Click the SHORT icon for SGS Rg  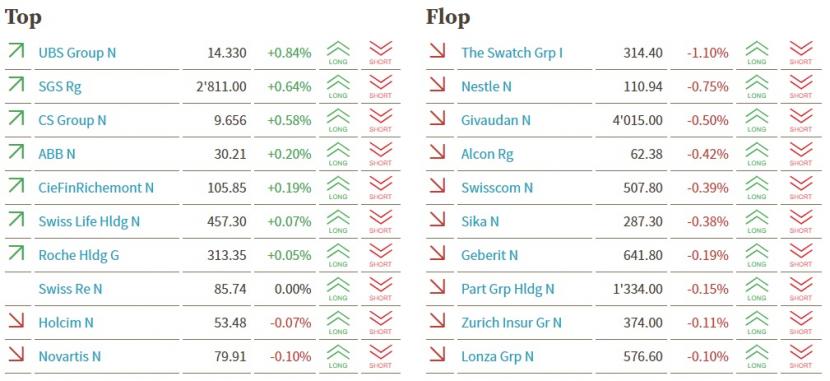tap(380, 87)
